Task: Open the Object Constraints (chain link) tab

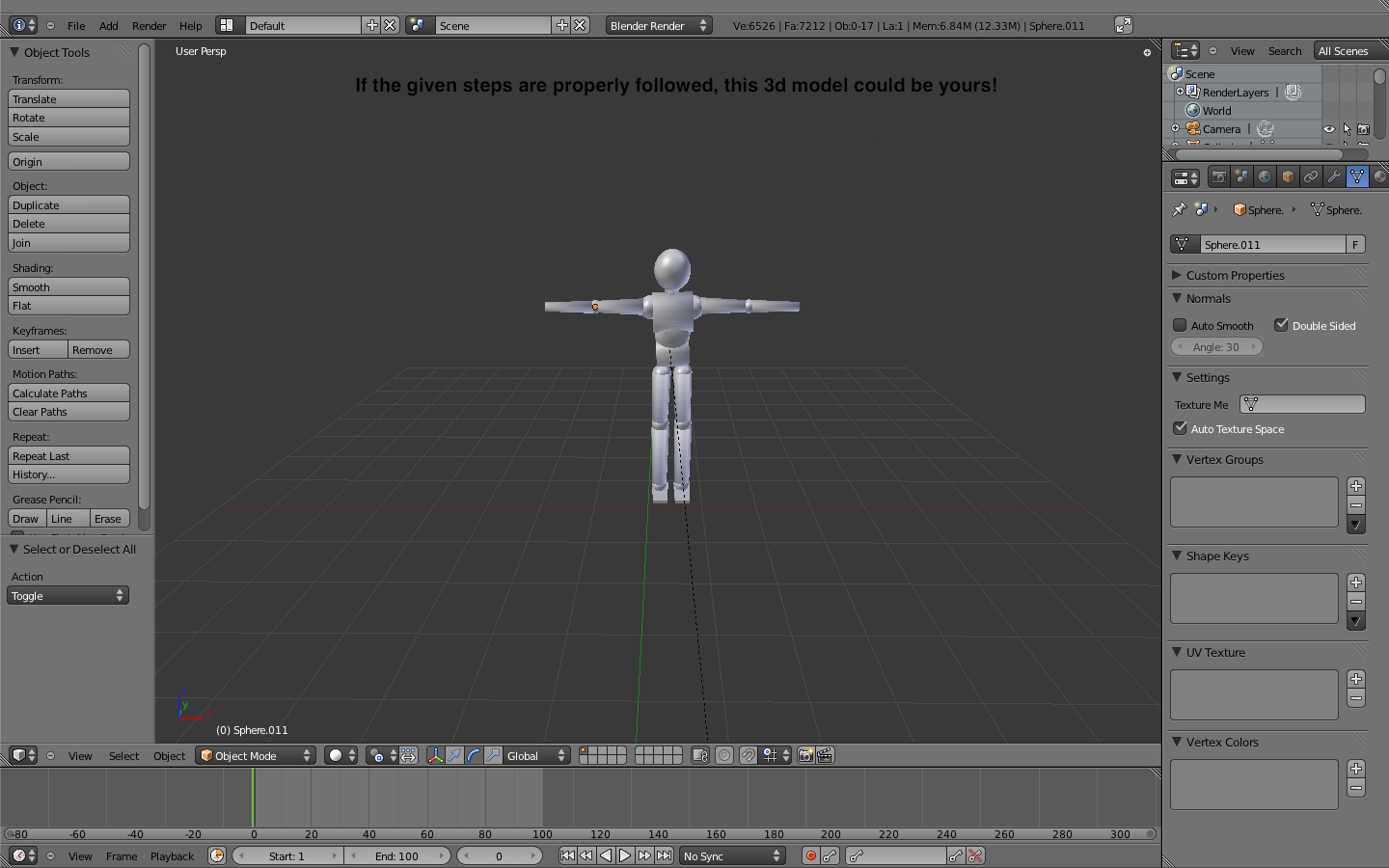Action: tap(1310, 177)
